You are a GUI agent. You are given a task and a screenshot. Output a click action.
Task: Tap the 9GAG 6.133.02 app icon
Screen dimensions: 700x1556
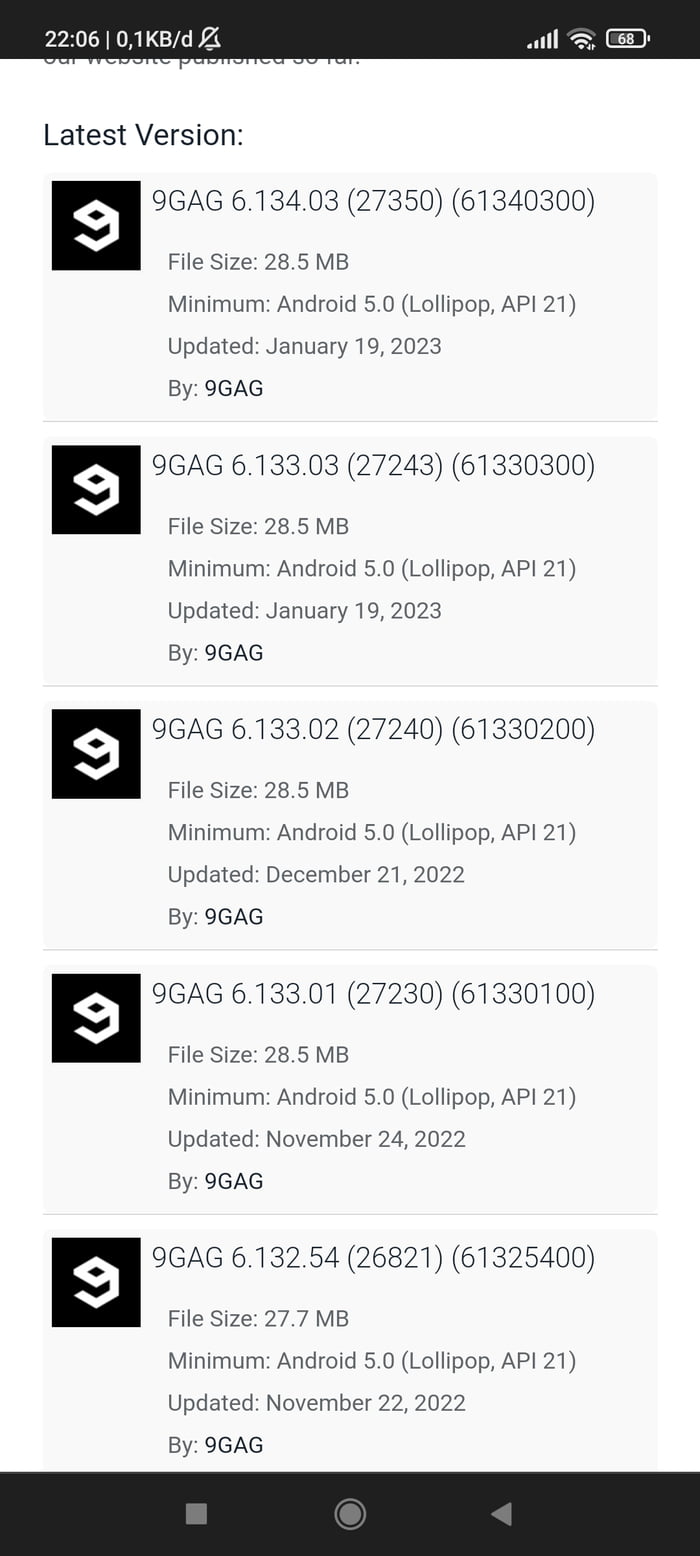(x=96, y=754)
